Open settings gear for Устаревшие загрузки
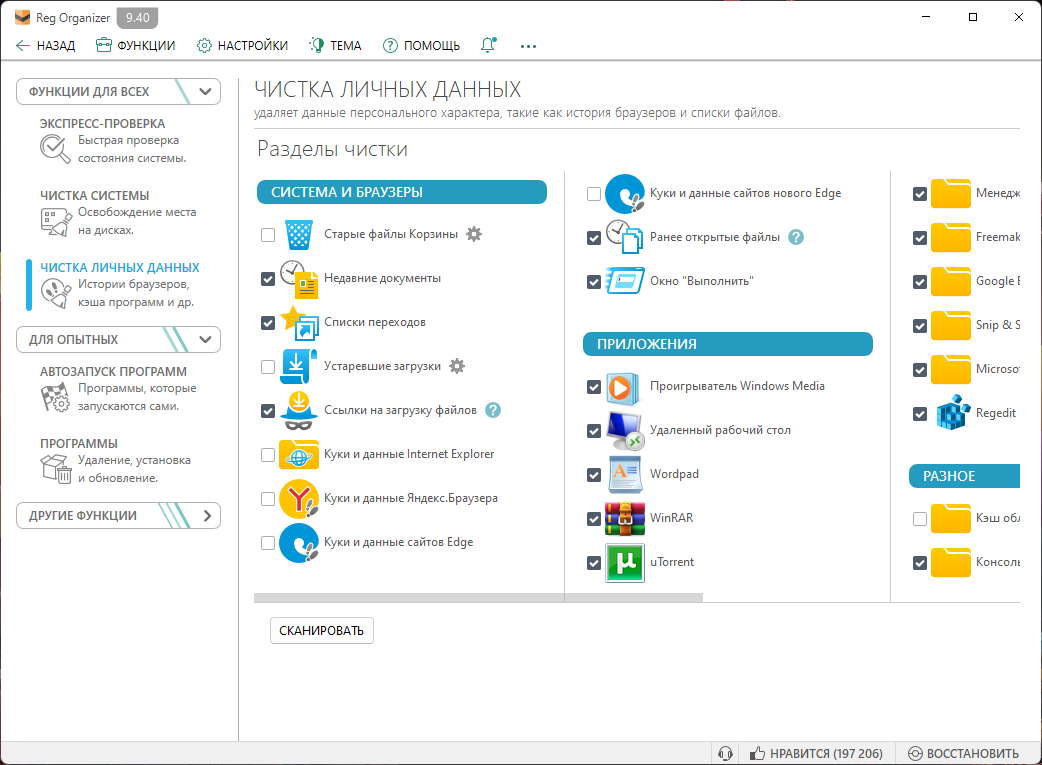Viewport: 1042px width, 765px height. [457, 366]
